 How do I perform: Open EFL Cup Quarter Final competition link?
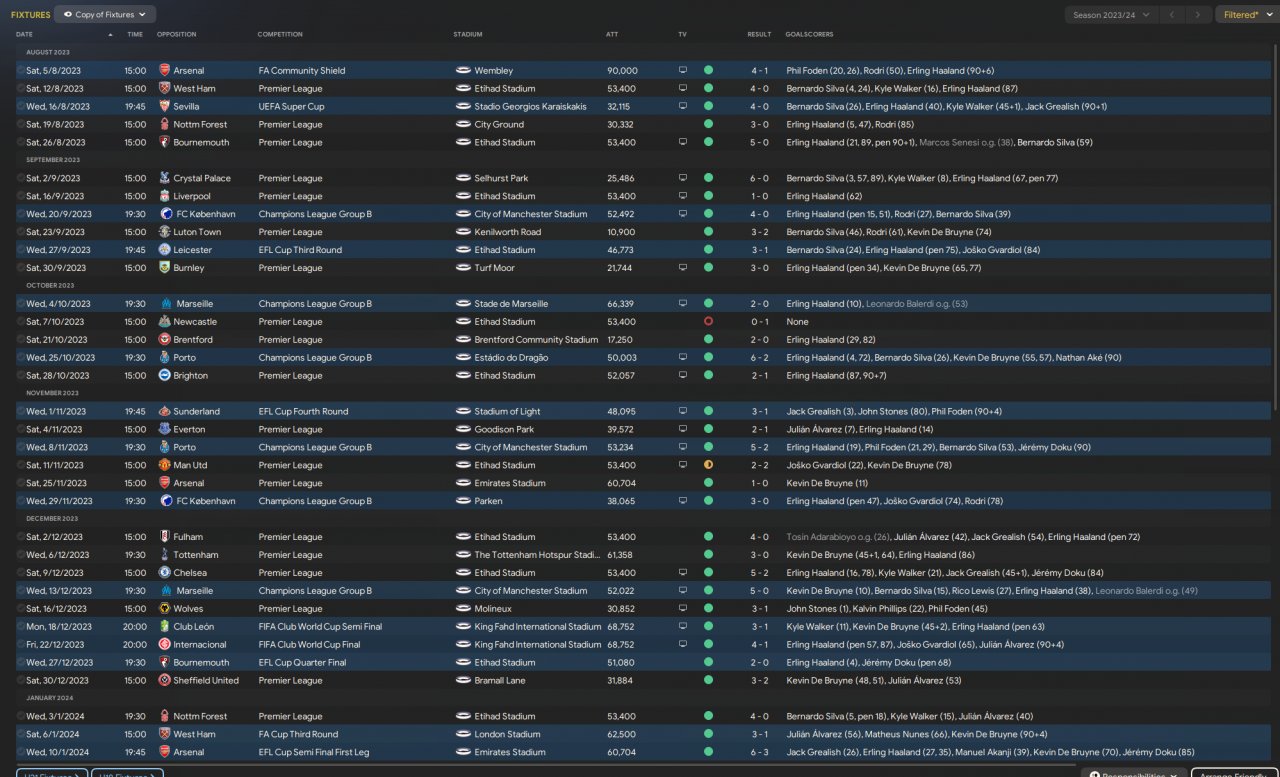click(x=302, y=662)
